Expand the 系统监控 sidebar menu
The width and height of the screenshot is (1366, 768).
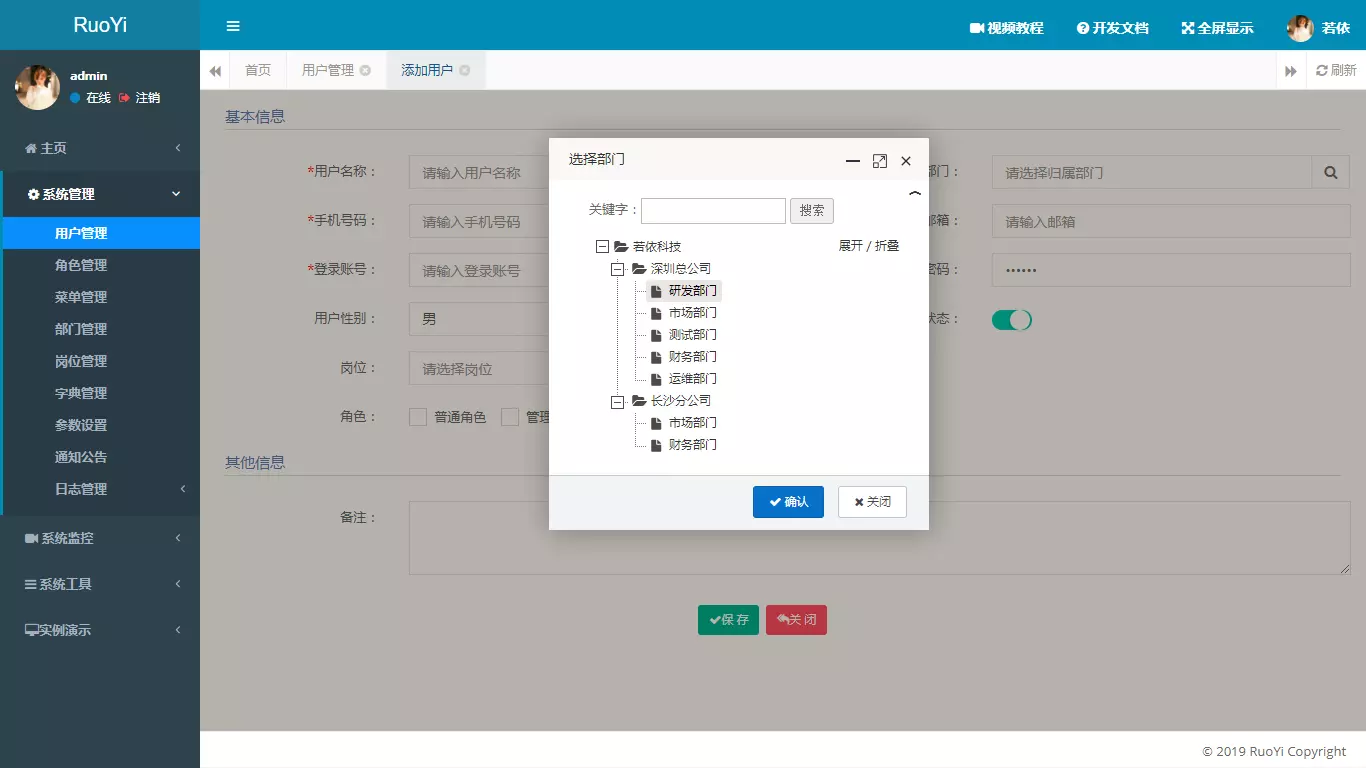point(100,538)
